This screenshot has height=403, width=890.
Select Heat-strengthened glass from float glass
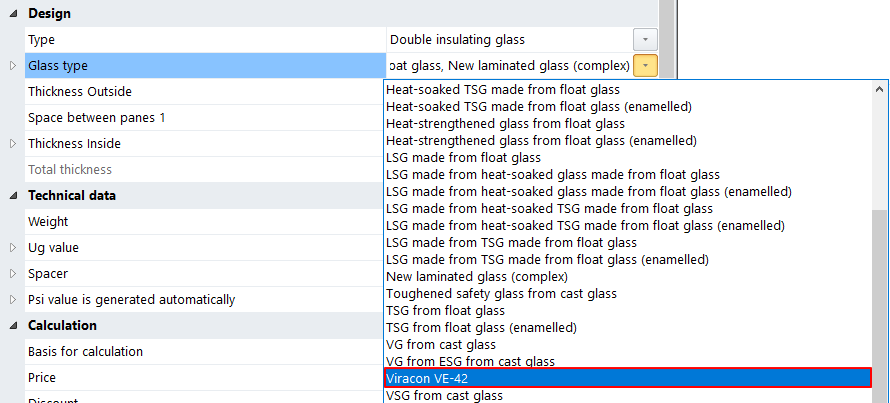(x=505, y=123)
